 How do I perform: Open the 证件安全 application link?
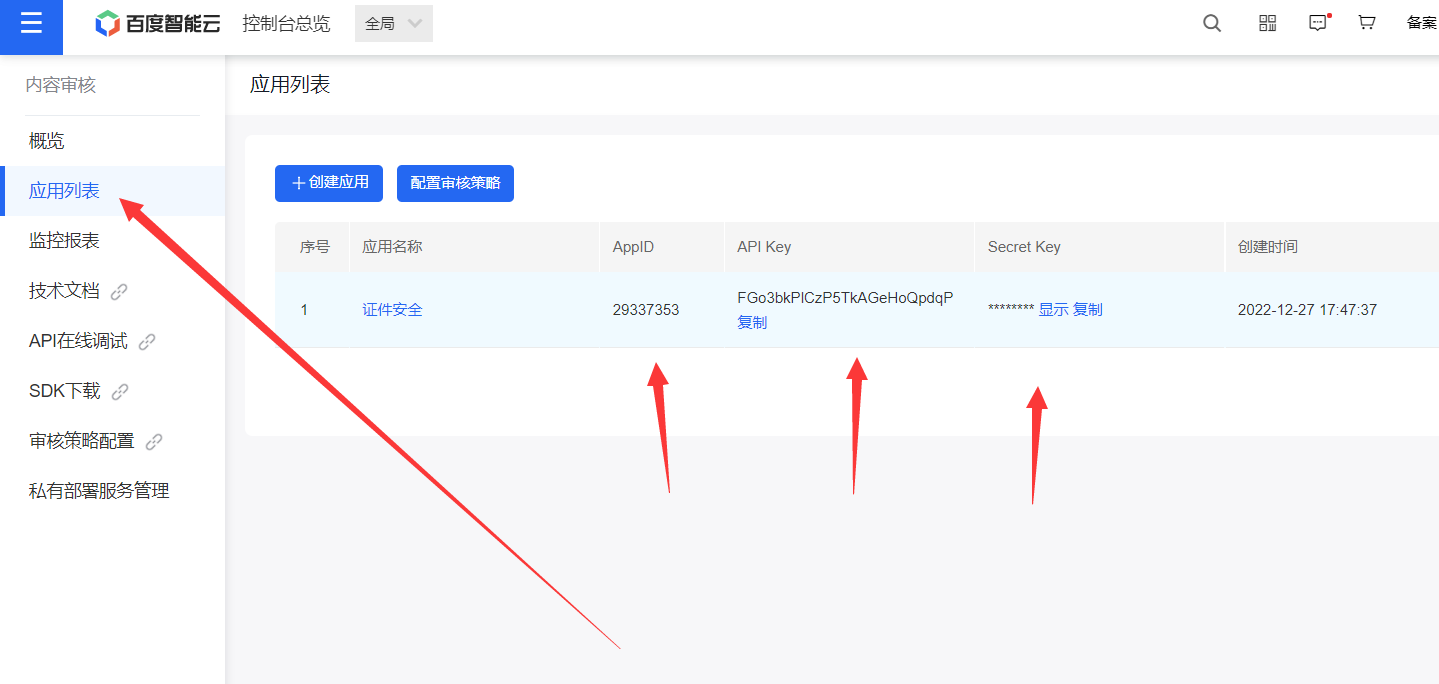[x=392, y=310]
